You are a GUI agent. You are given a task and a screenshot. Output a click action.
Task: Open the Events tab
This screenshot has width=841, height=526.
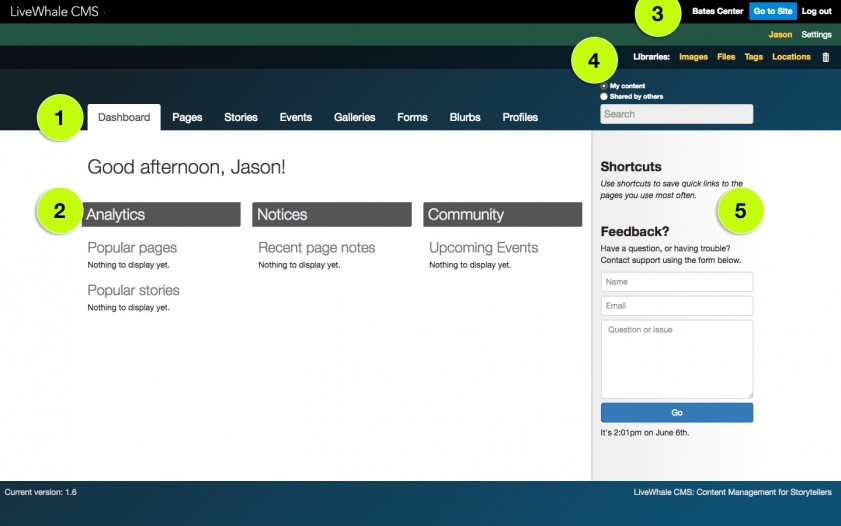tap(296, 117)
